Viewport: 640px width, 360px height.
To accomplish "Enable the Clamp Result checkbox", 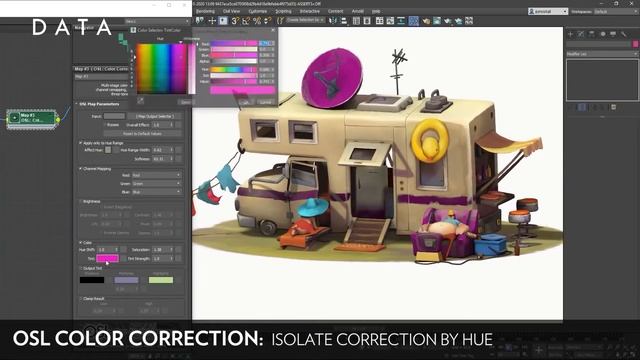I will point(80,298).
